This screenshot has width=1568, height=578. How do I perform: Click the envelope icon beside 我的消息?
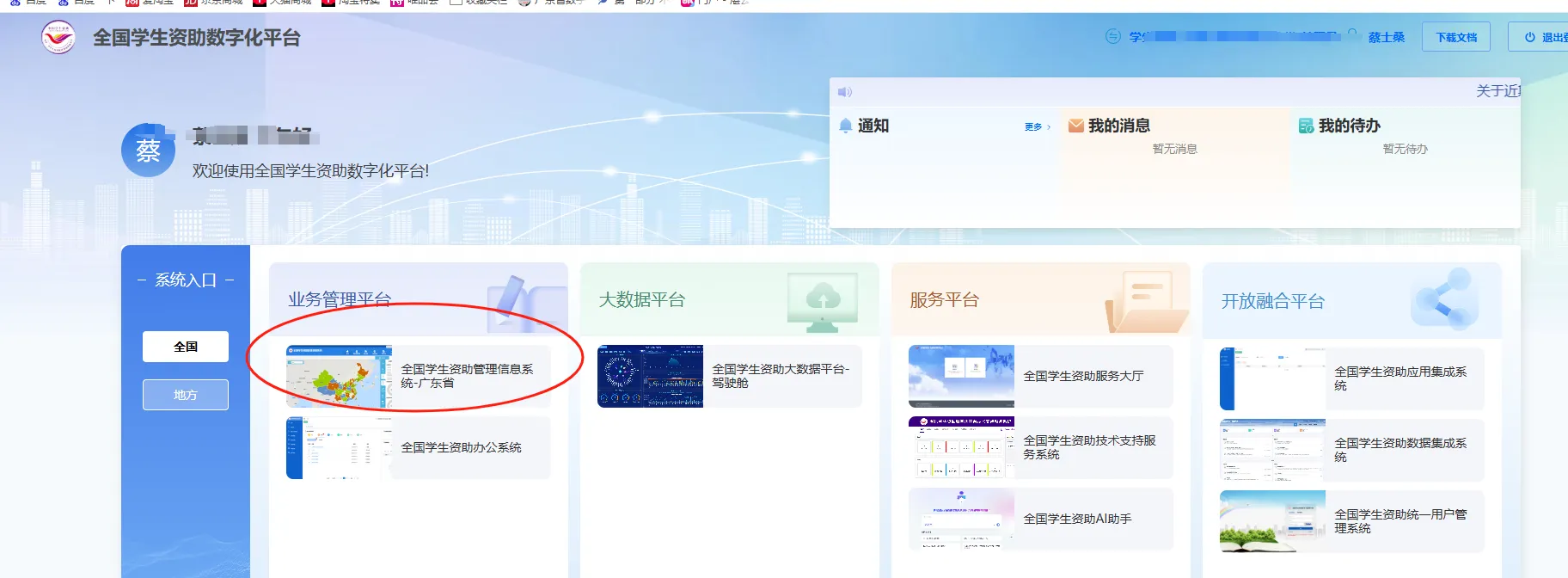pyautogui.click(x=1075, y=126)
